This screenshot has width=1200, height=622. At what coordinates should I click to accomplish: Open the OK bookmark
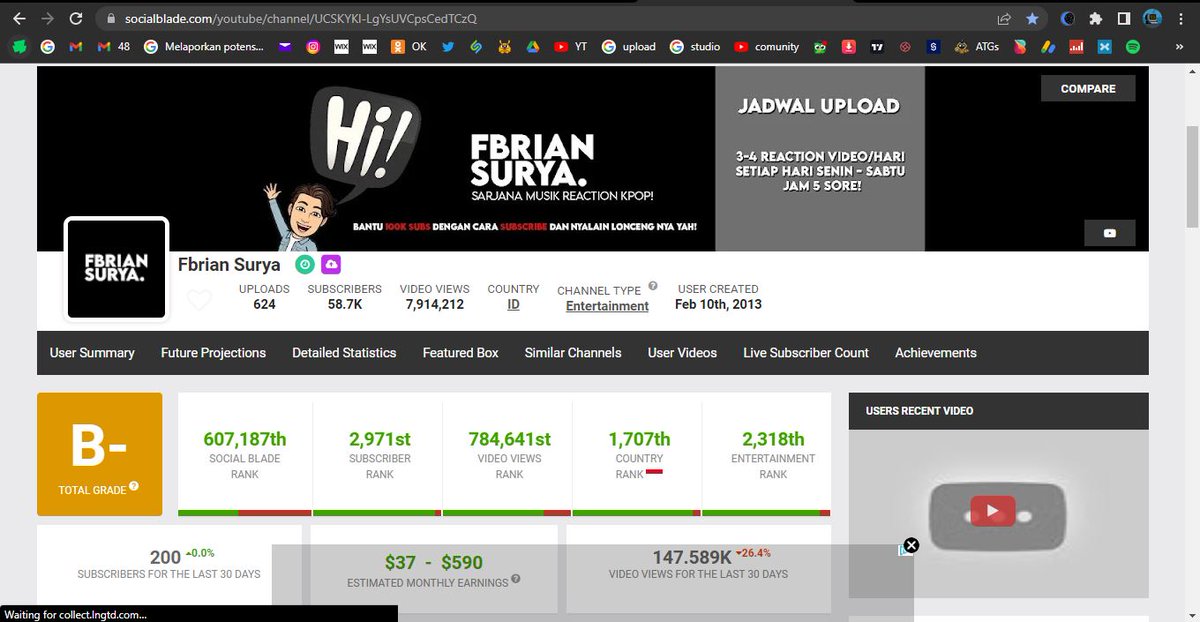[408, 46]
